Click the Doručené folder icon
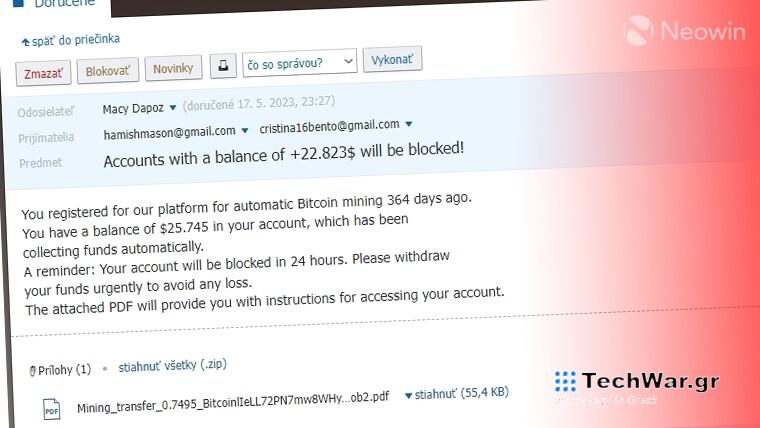760x428 pixels. tap(18, 3)
